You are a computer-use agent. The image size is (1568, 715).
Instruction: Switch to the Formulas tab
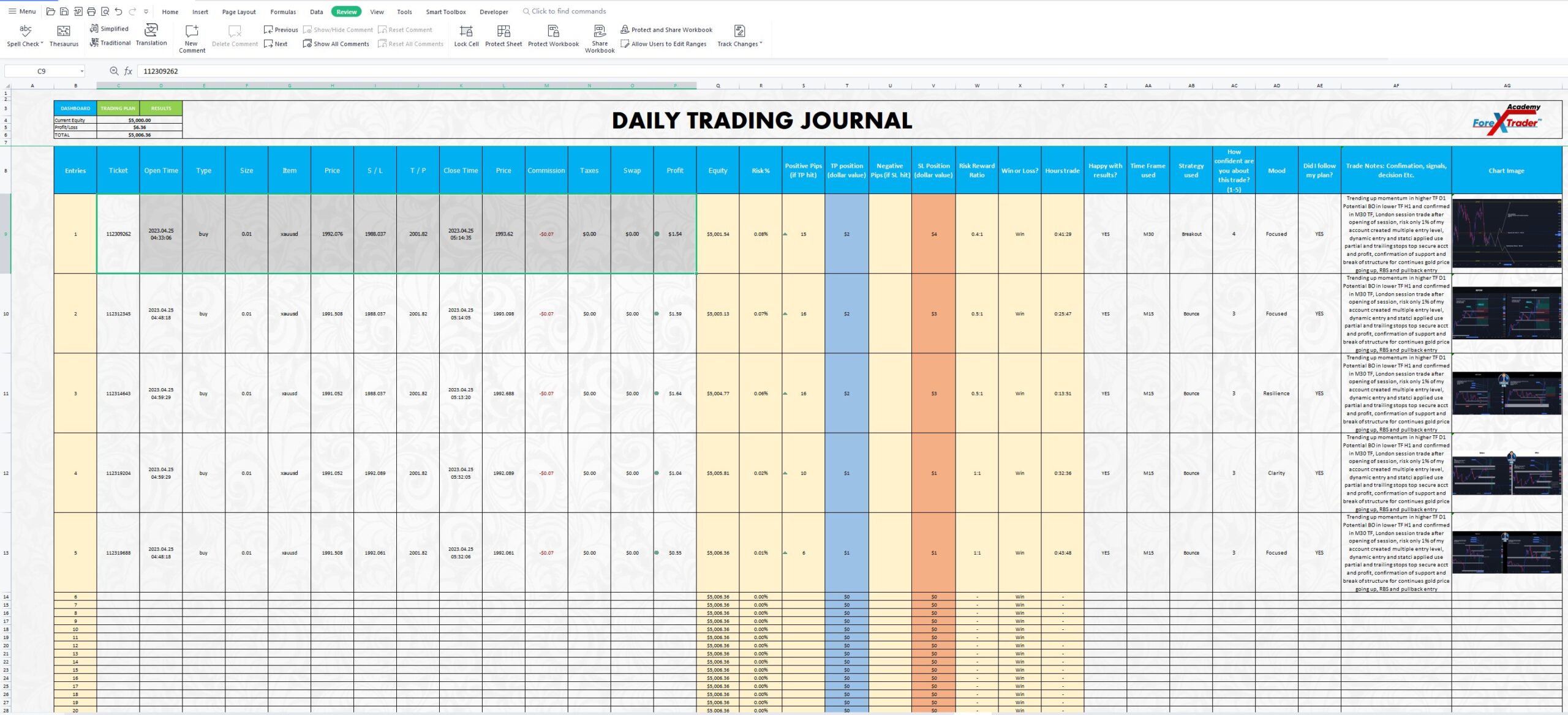pyautogui.click(x=284, y=11)
